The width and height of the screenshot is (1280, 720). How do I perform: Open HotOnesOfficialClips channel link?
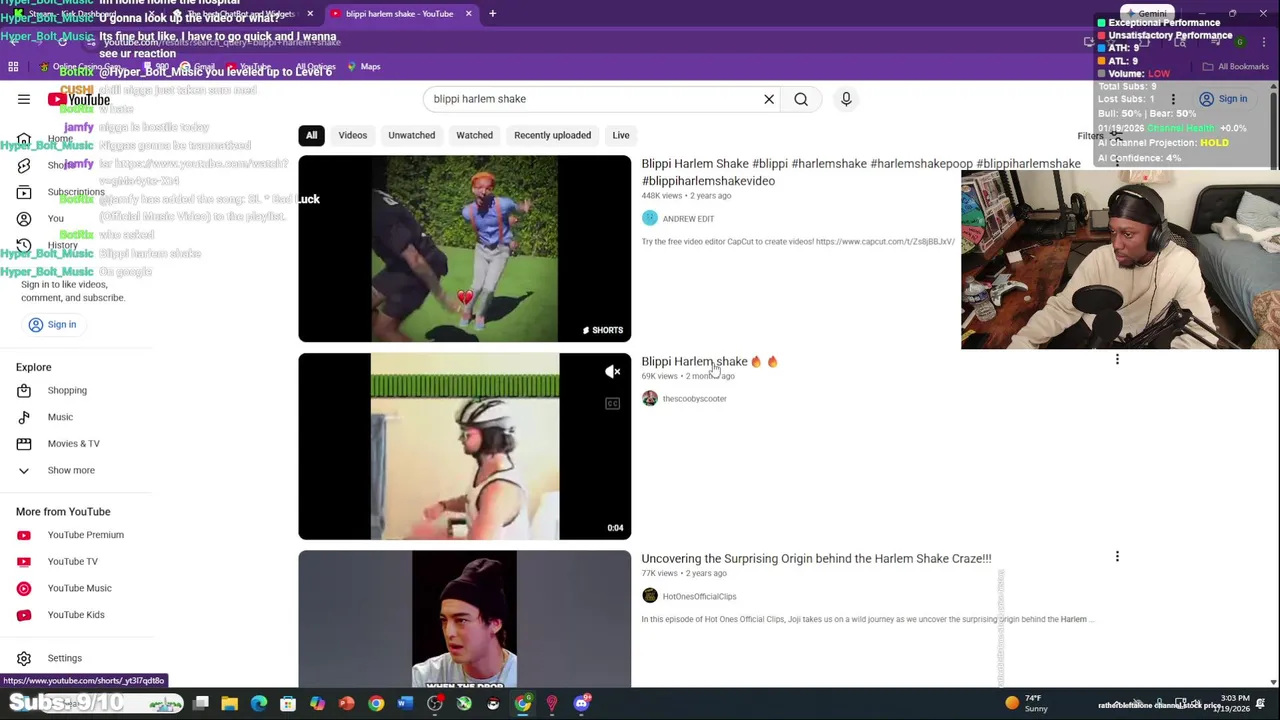[699, 597]
